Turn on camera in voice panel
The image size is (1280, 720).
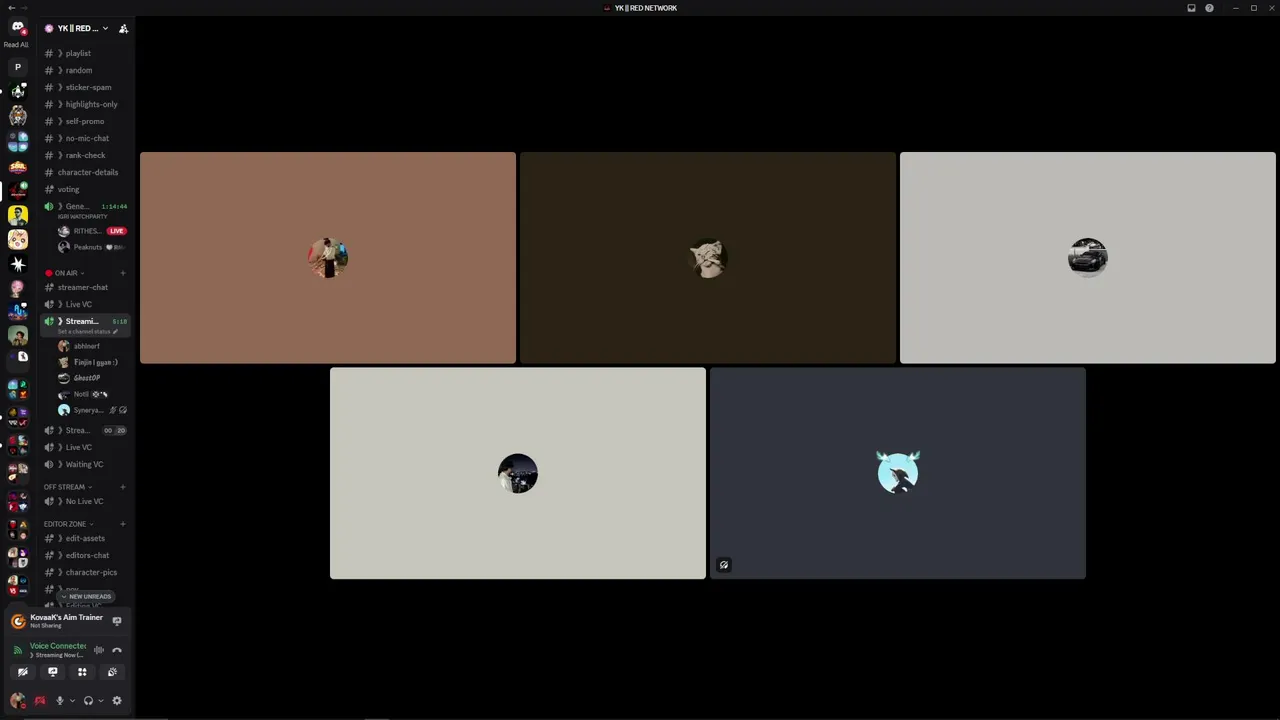coord(22,672)
